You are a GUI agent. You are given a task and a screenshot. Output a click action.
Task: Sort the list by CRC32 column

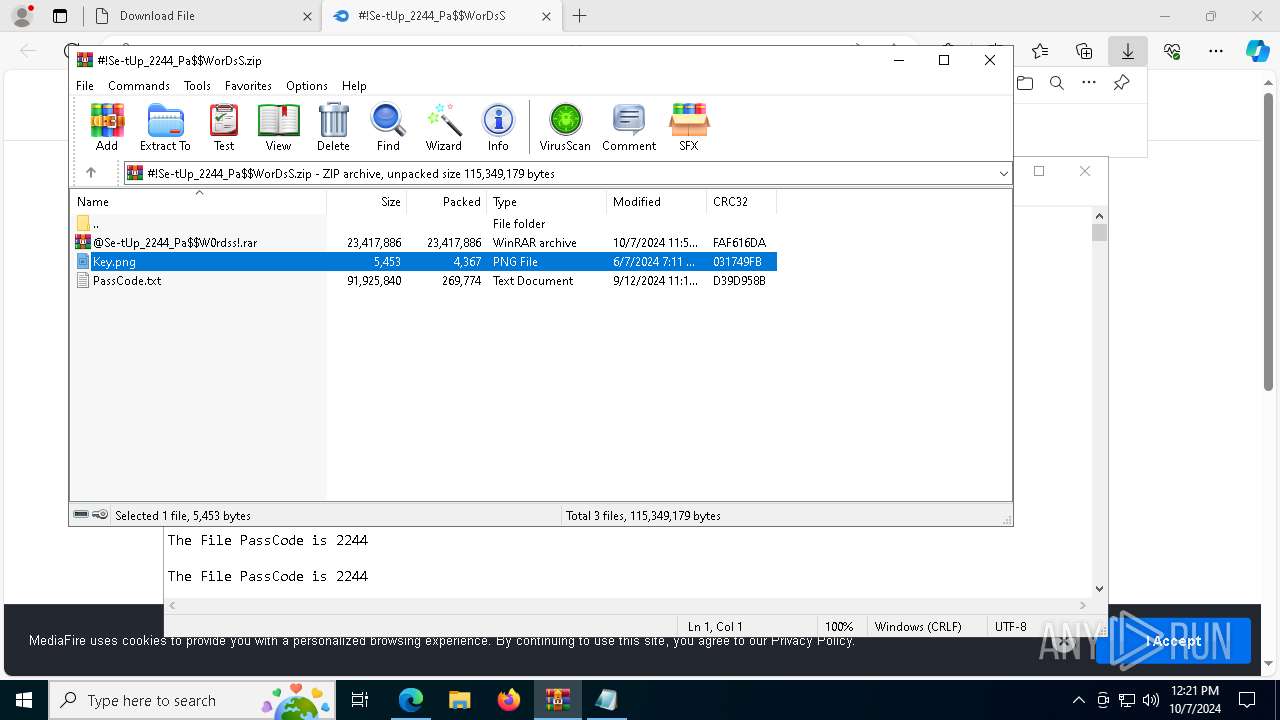(x=742, y=201)
